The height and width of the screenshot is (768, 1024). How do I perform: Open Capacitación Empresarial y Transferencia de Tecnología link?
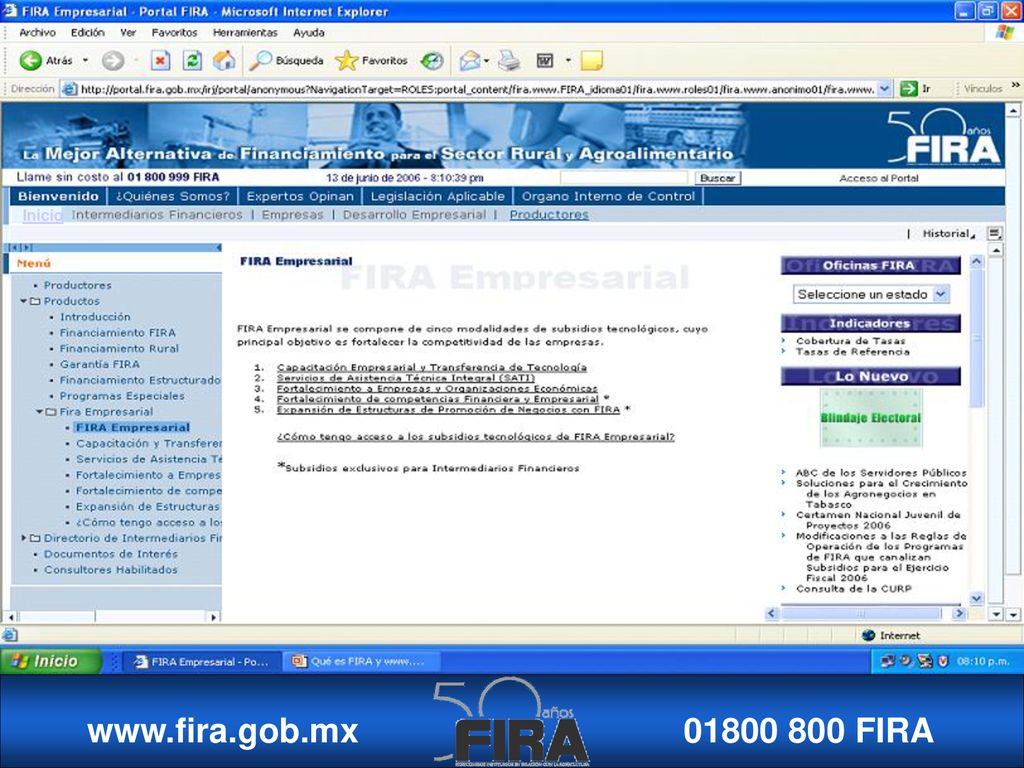click(x=432, y=368)
